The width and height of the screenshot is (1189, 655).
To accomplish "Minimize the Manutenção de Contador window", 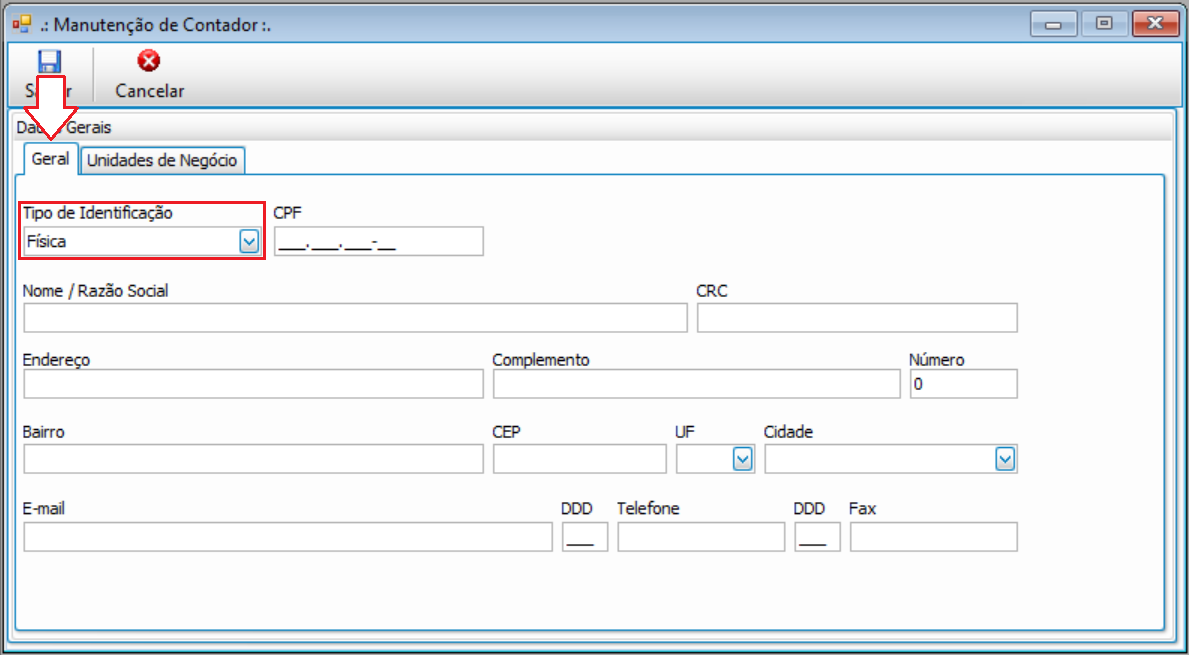I will tap(1053, 24).
